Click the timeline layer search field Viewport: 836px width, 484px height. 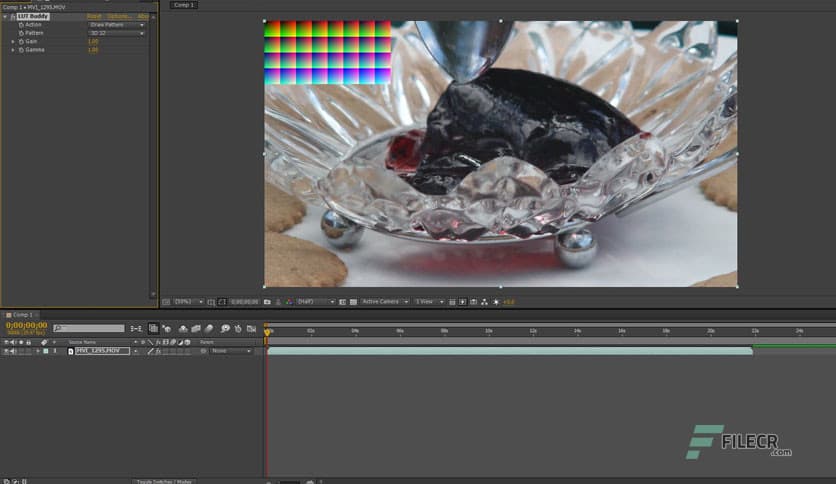coord(92,328)
